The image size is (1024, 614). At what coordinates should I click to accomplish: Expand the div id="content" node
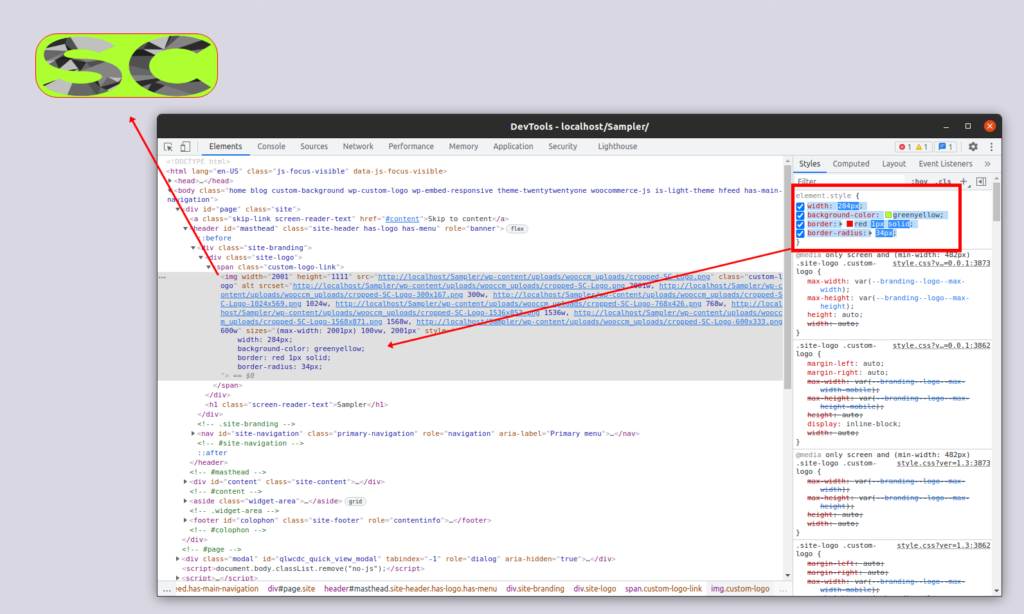pyautogui.click(x=185, y=482)
